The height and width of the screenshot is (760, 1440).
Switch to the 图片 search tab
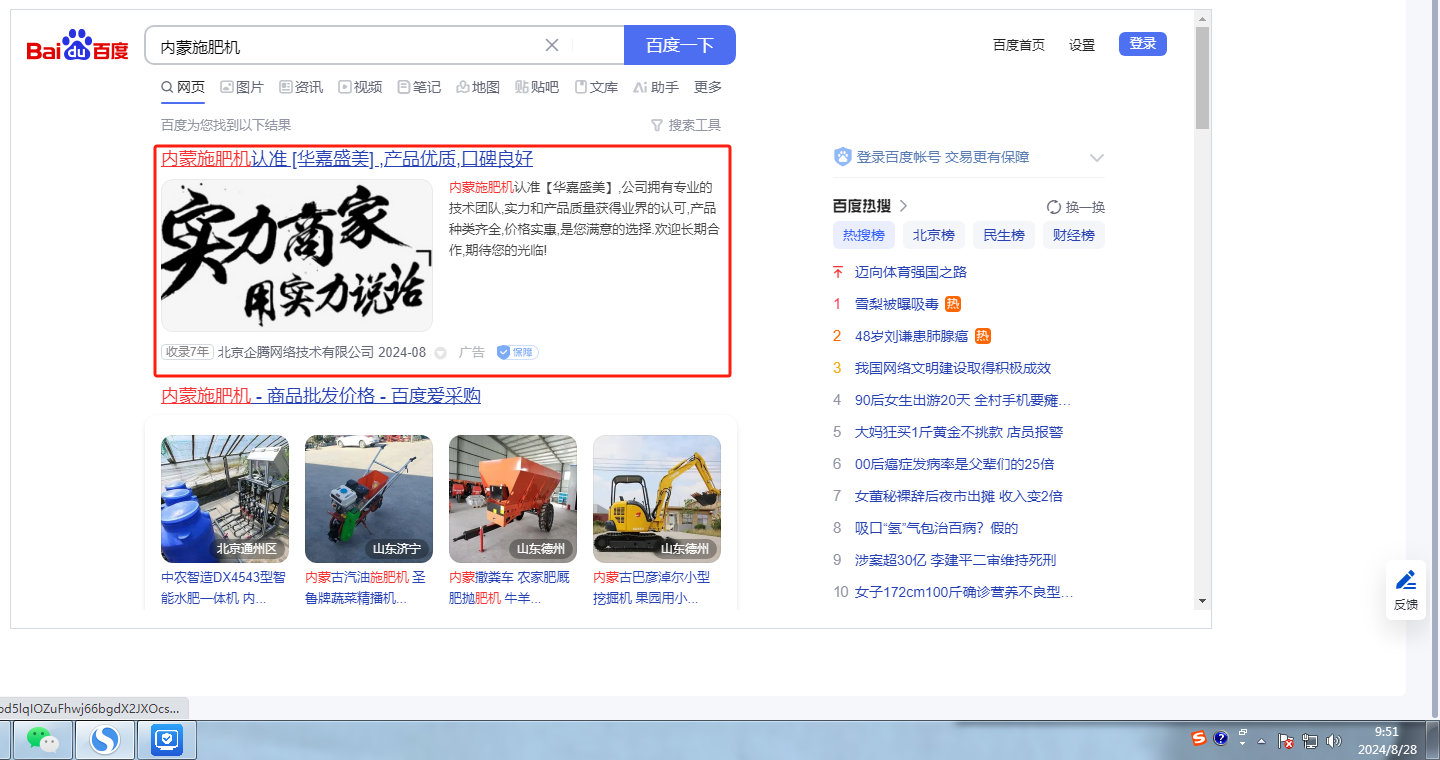pyautogui.click(x=241, y=87)
